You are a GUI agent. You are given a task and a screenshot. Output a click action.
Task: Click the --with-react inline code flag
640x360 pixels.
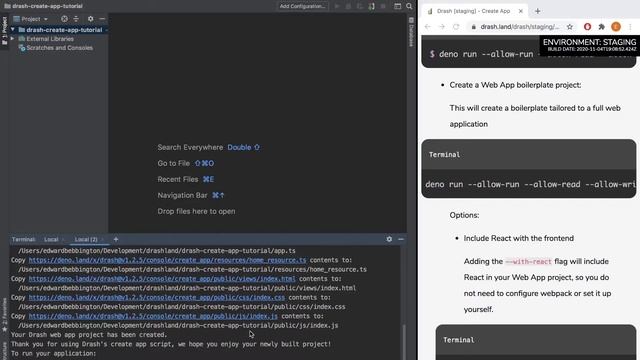529,261
